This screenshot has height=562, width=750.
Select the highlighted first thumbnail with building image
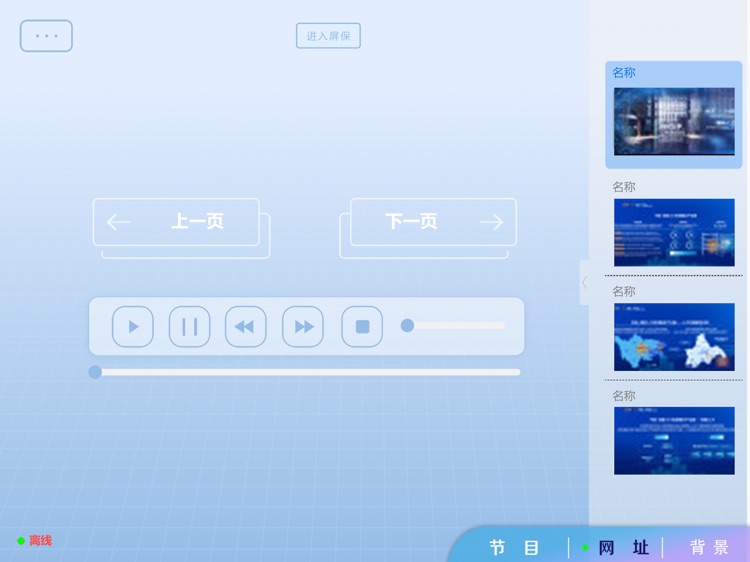[674, 121]
